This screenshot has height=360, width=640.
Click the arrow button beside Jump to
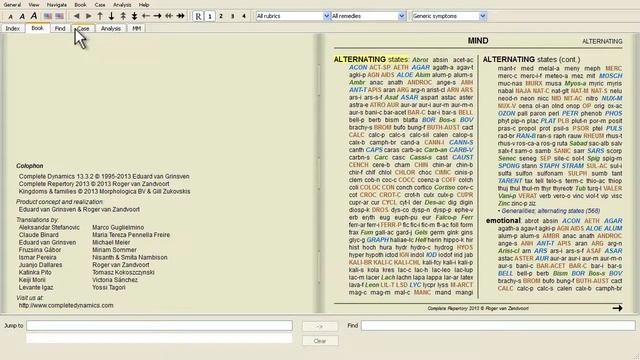320,326
